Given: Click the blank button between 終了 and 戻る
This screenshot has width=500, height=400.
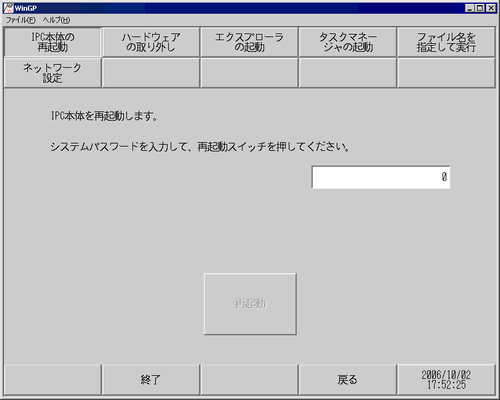Looking at the screenshot, I should click(249, 380).
